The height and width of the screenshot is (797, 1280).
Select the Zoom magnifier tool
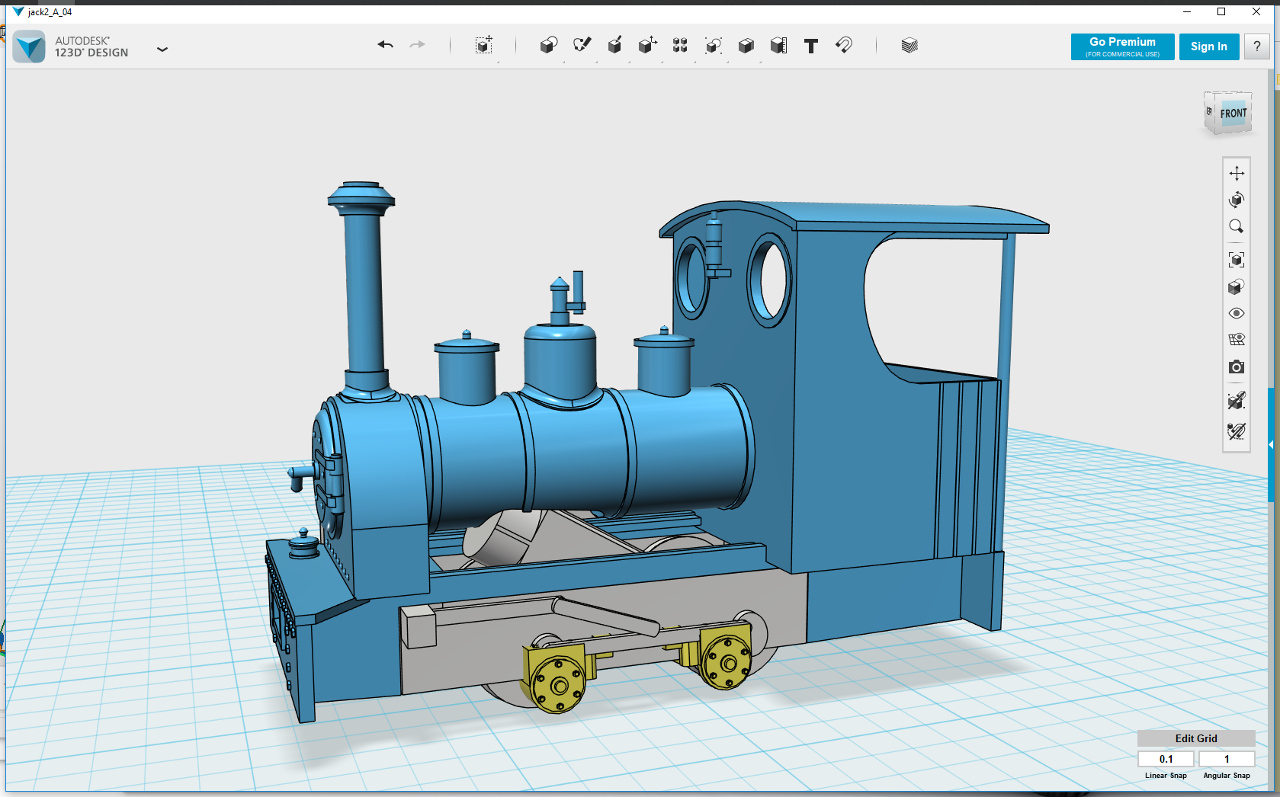[x=1236, y=227]
